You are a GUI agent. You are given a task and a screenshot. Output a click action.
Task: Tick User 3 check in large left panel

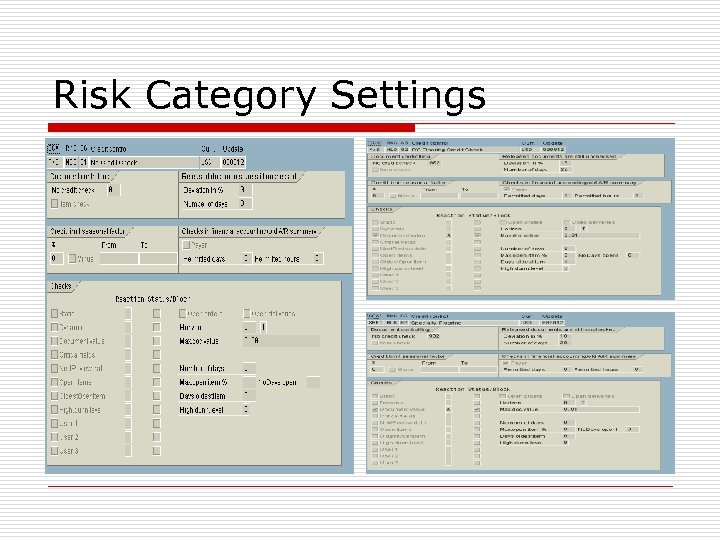tap(55, 451)
